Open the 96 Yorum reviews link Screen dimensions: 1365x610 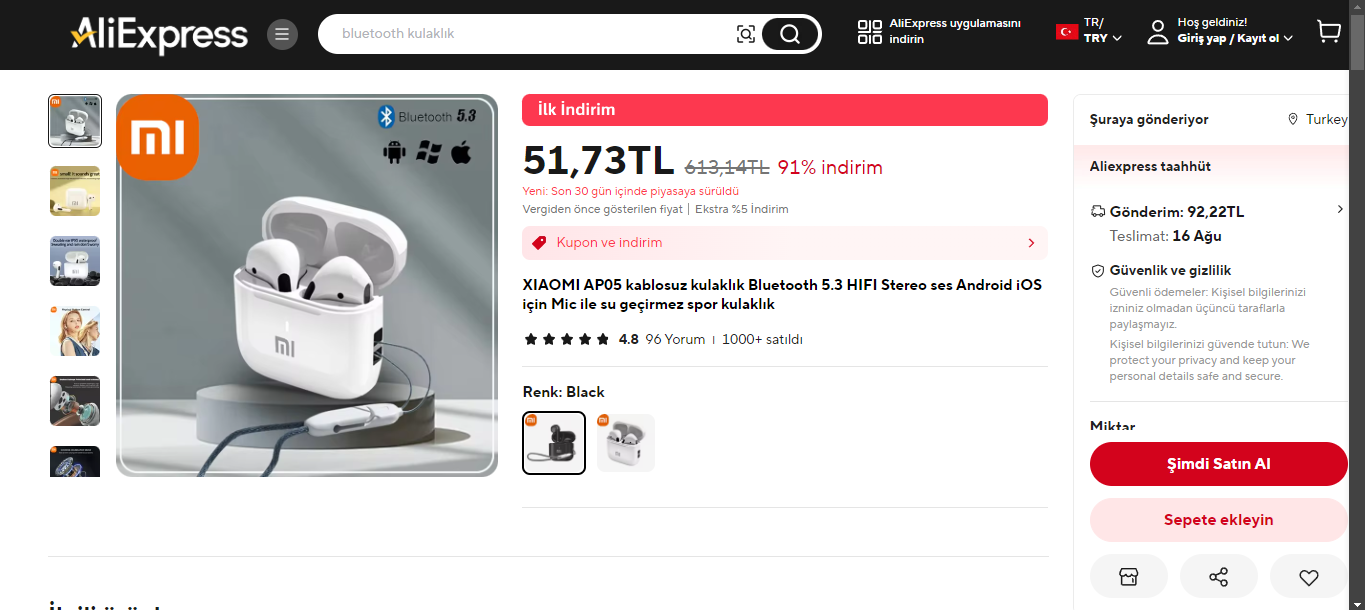coord(675,339)
